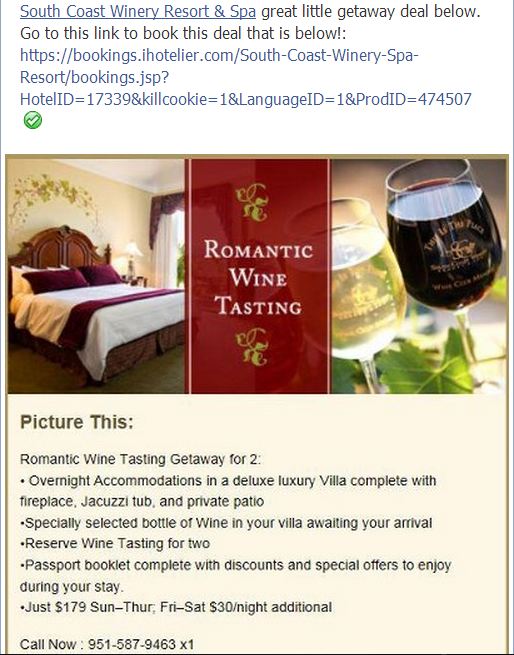
Task: Click the Call Now 951-587-9463 x1 phone number
Action: (x=107, y=644)
